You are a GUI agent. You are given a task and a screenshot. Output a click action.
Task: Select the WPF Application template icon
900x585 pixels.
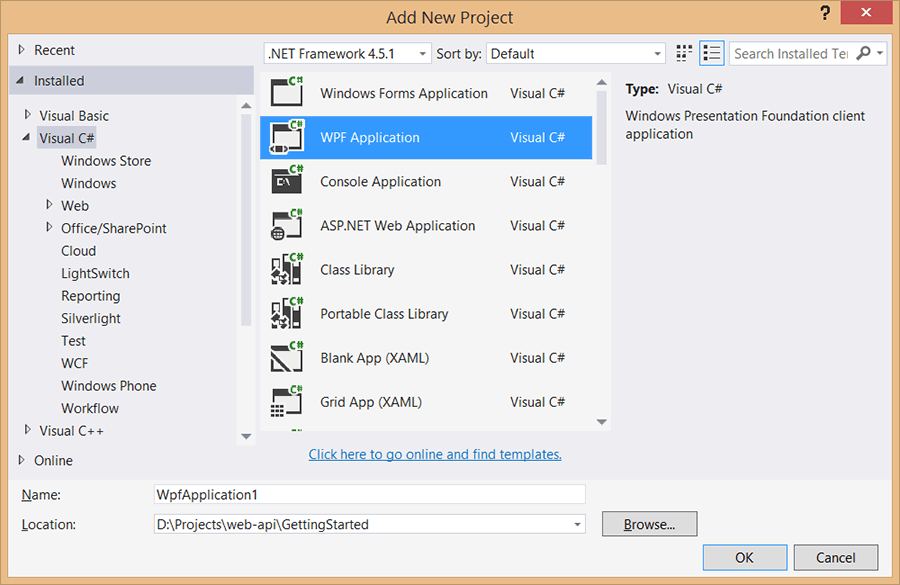(286, 137)
